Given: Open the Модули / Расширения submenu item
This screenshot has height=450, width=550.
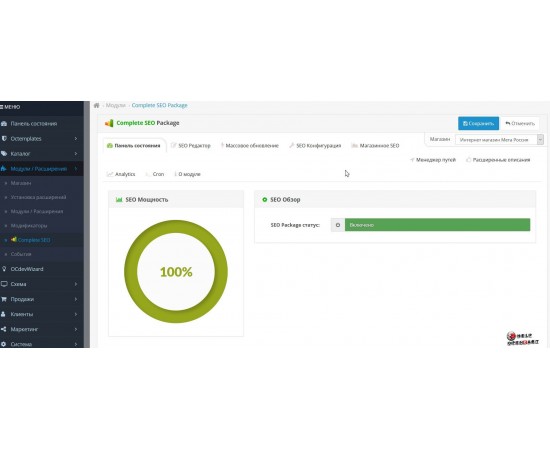Looking at the screenshot, I should click(37, 211).
